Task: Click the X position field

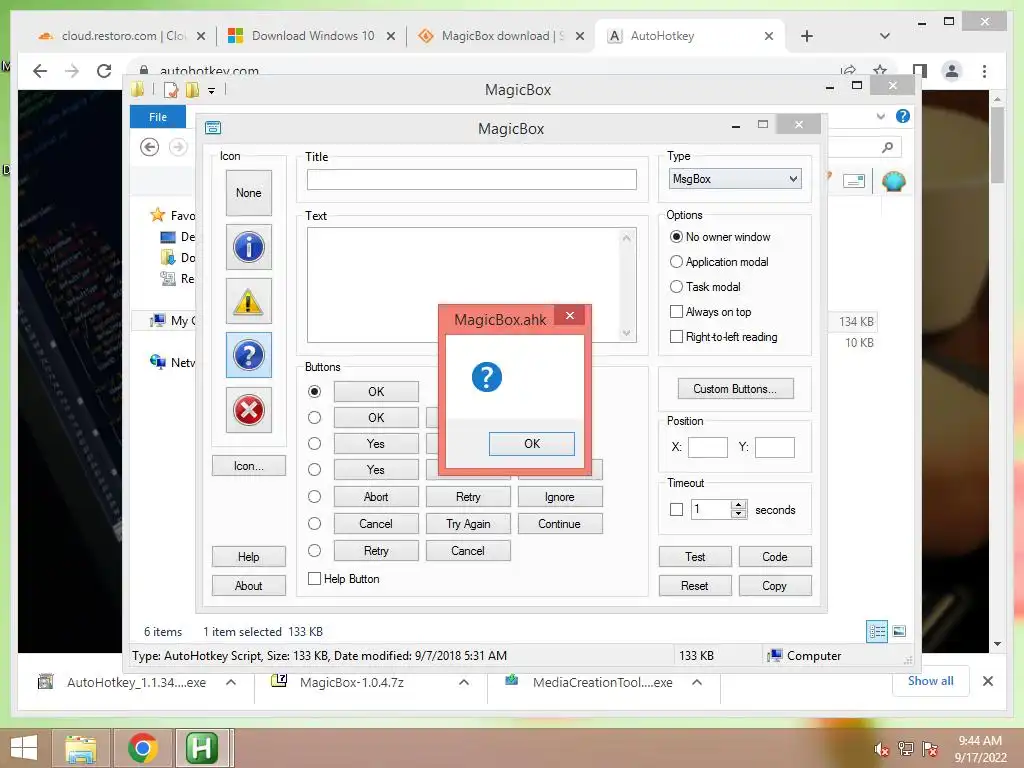Action: click(x=708, y=447)
